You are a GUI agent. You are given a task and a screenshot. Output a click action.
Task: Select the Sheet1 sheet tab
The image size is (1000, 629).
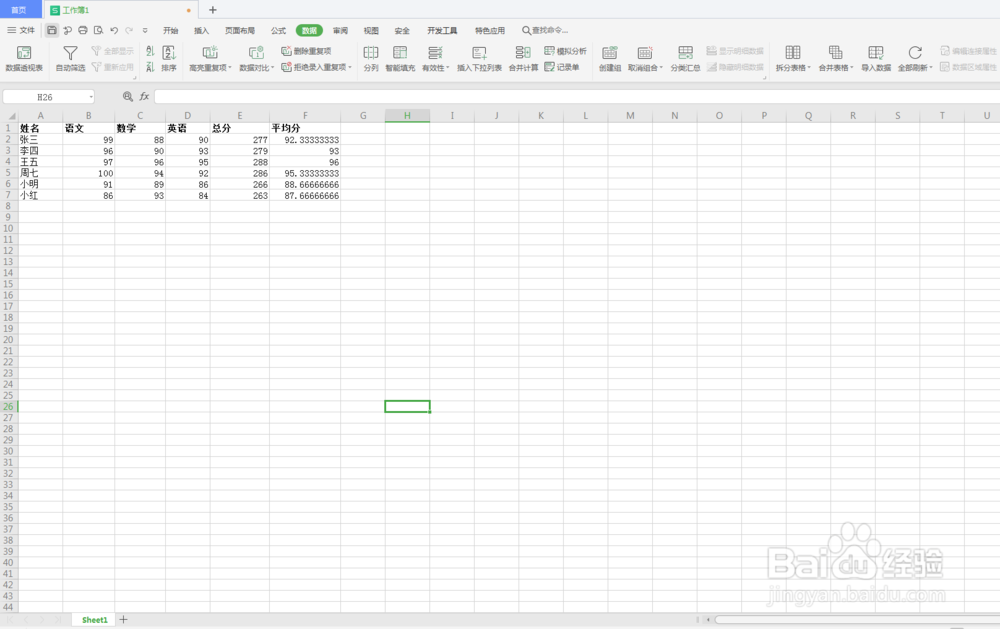click(94, 619)
